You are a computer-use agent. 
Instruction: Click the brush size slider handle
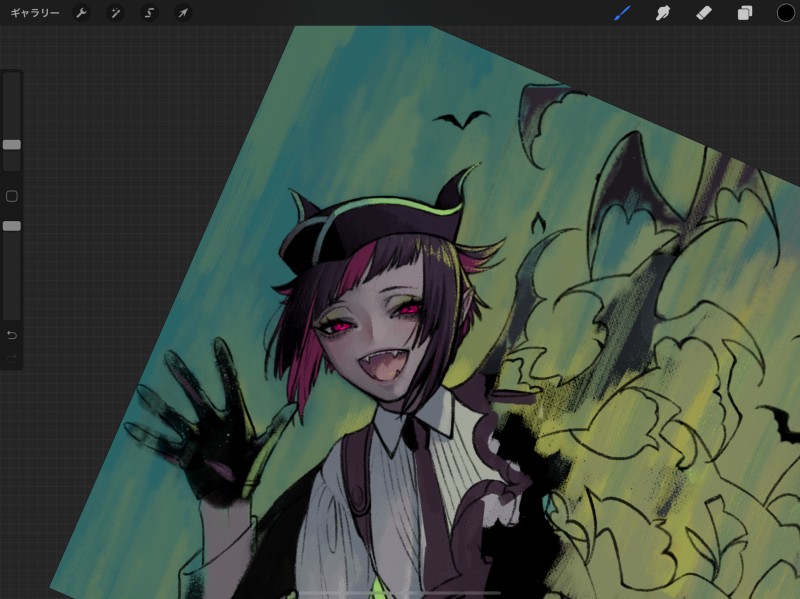click(x=12, y=145)
